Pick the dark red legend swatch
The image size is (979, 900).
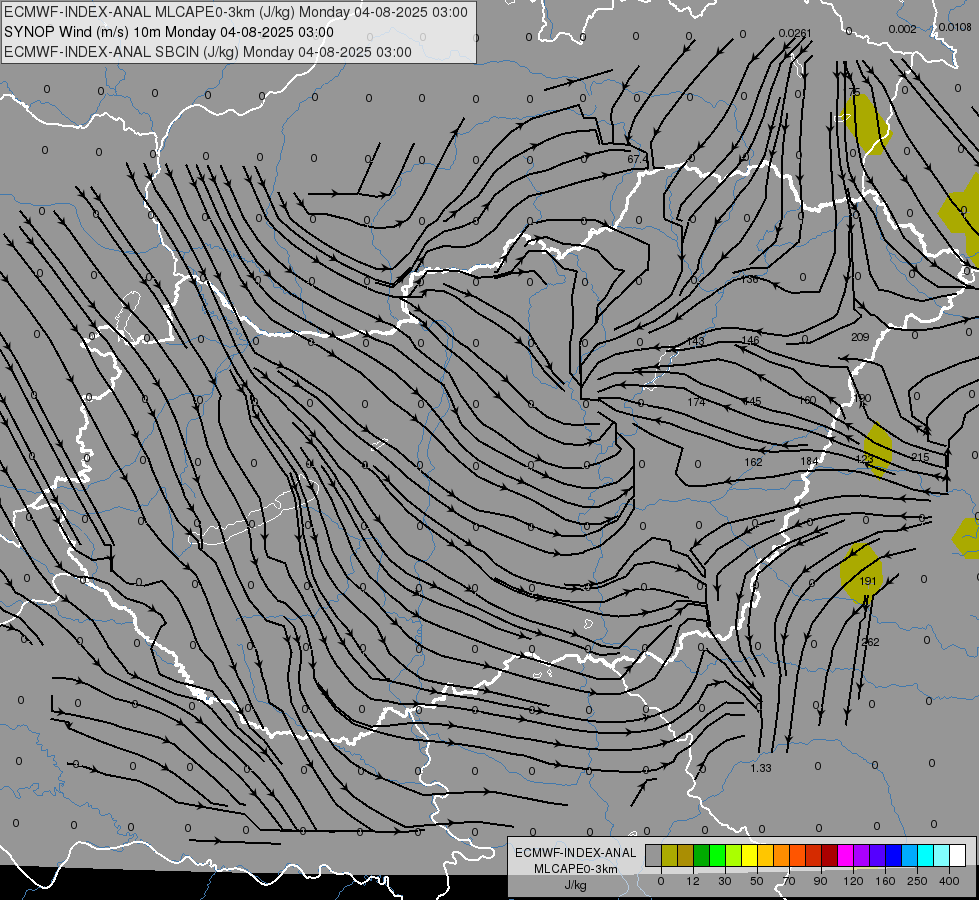[829, 856]
